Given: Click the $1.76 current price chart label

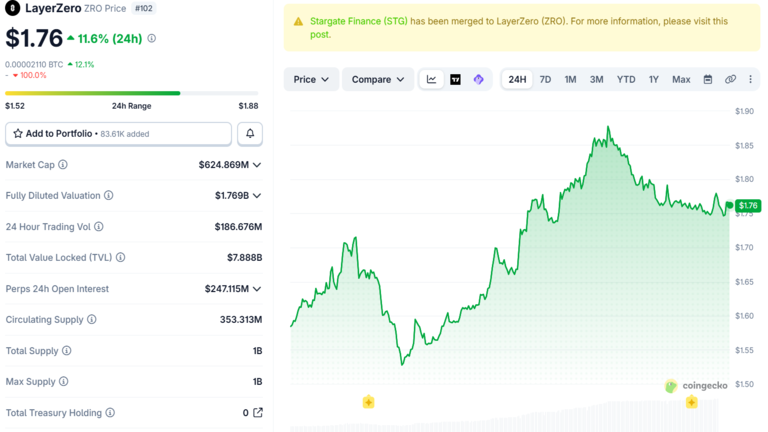Looking at the screenshot, I should tap(748, 205).
